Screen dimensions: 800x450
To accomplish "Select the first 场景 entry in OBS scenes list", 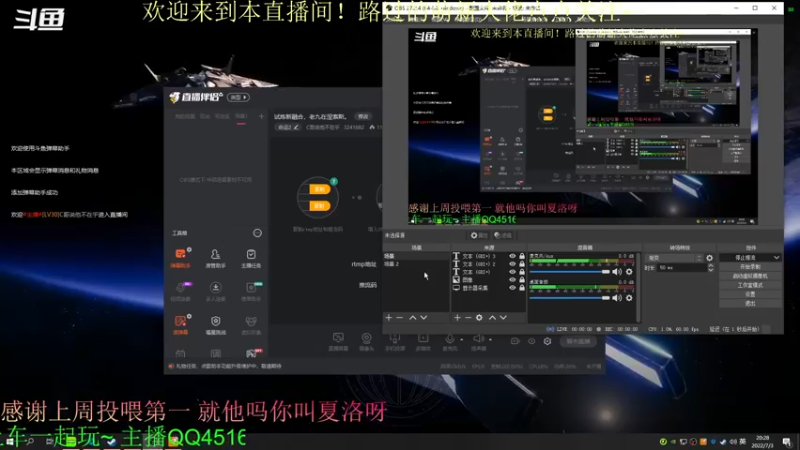I will point(415,256).
